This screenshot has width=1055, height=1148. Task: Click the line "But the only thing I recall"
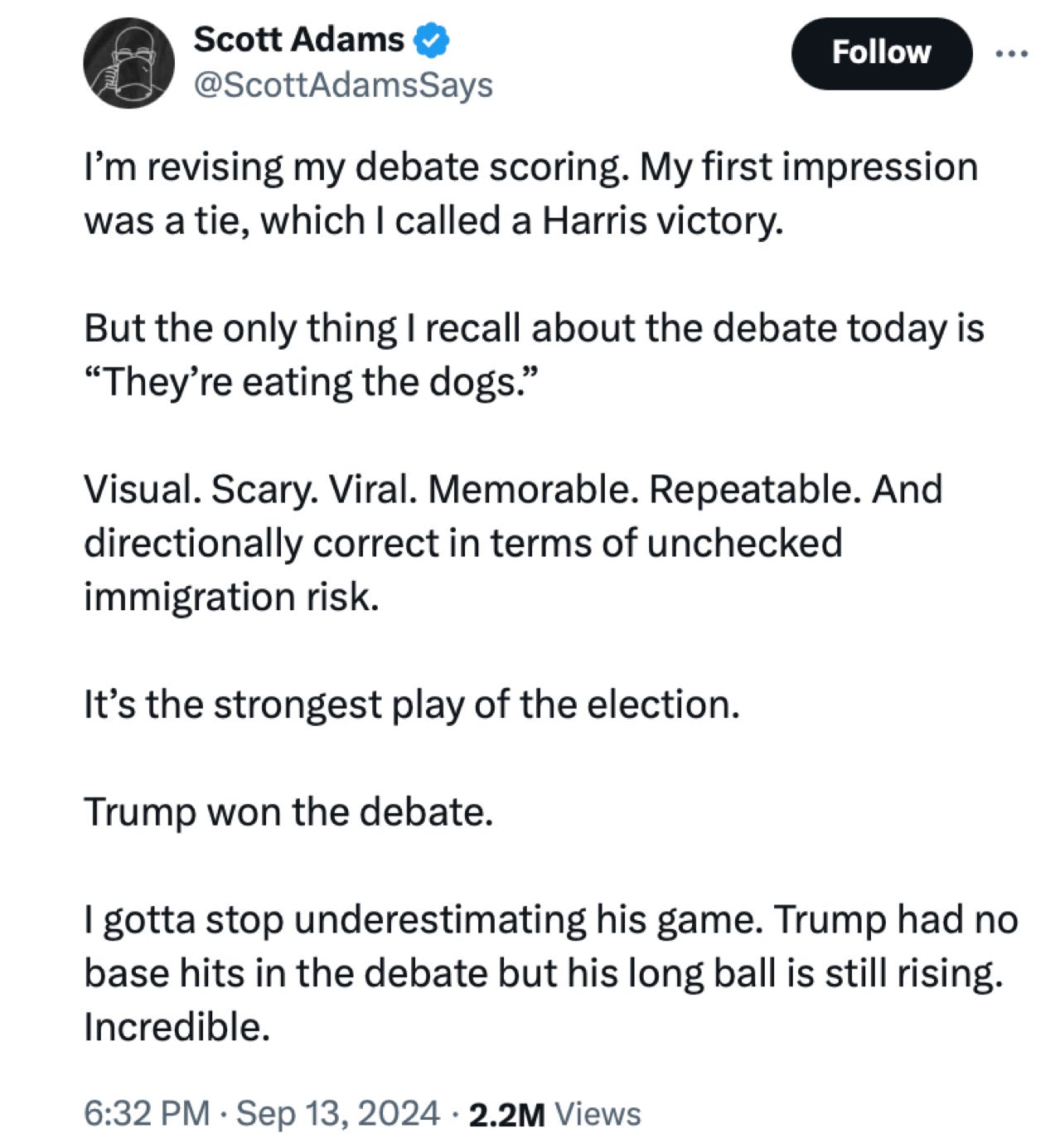click(x=534, y=328)
